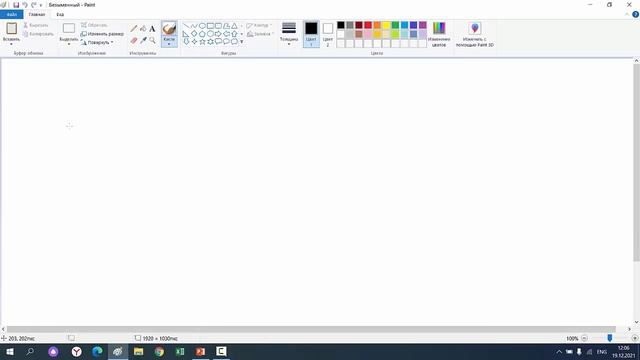Expand the shapes gallery with the bottom arrow
Viewport: 640px width, 360px height.
(x=242, y=42)
